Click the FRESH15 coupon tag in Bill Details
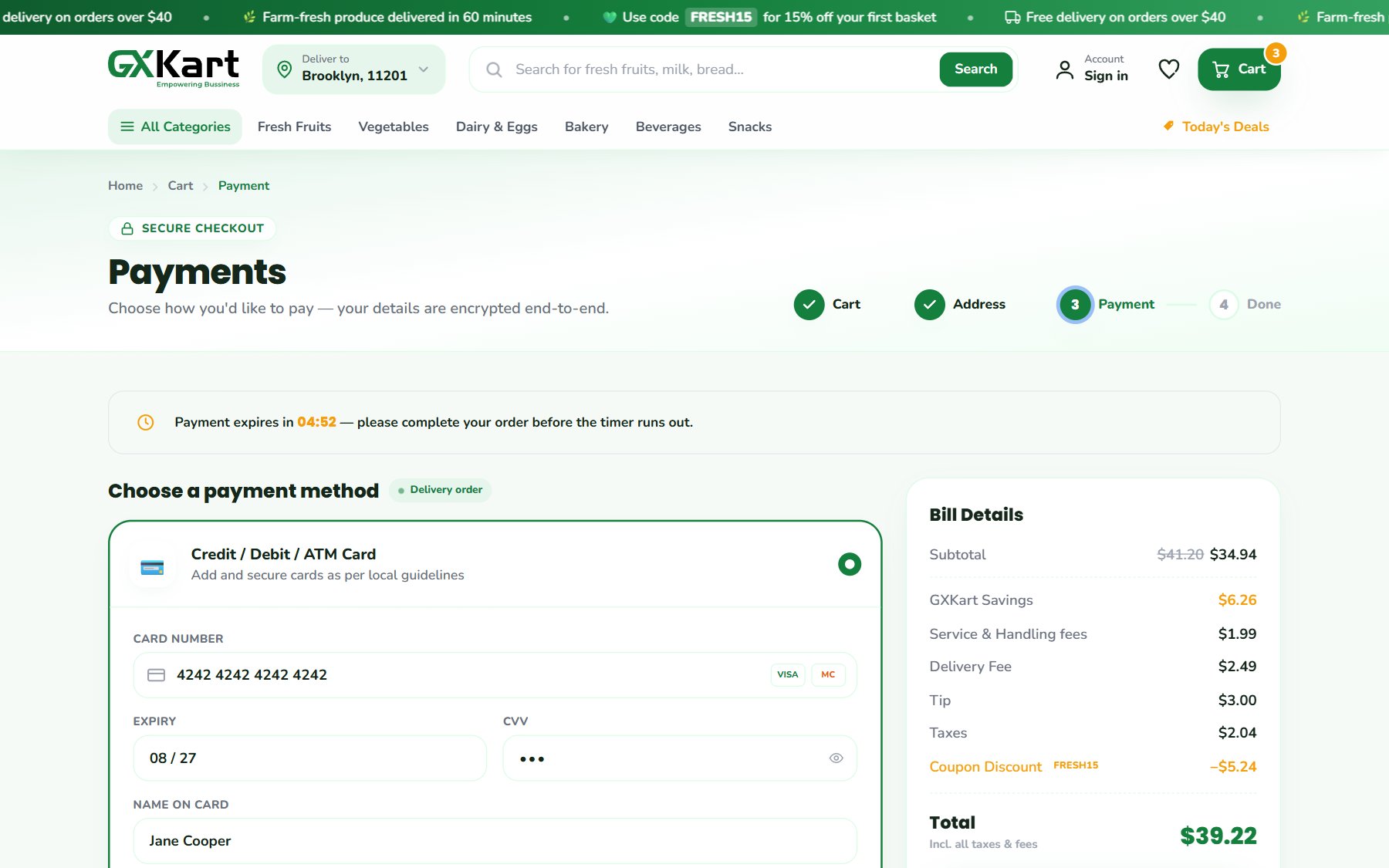 coord(1076,765)
